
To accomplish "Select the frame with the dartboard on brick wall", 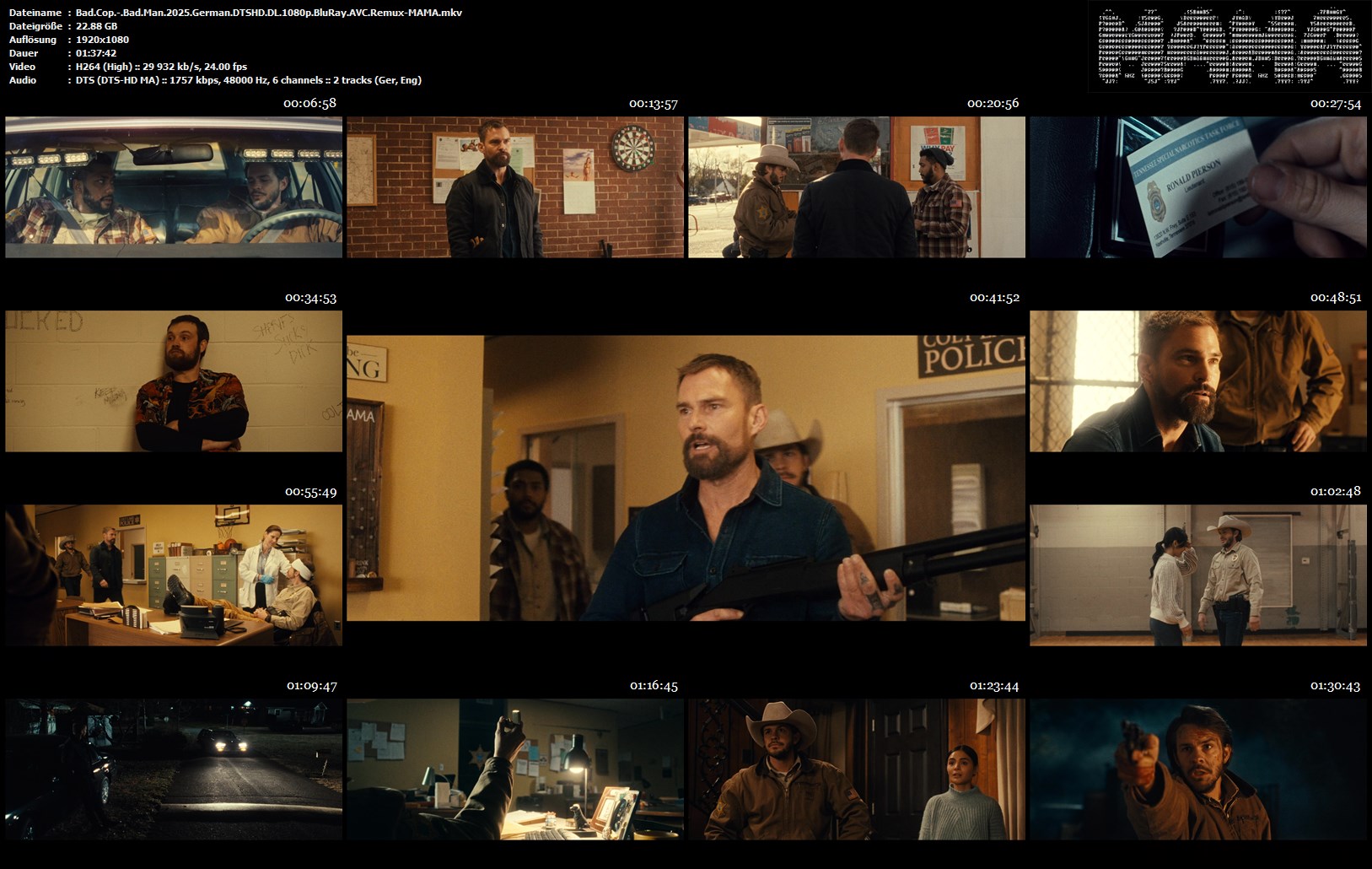I will click(x=515, y=187).
